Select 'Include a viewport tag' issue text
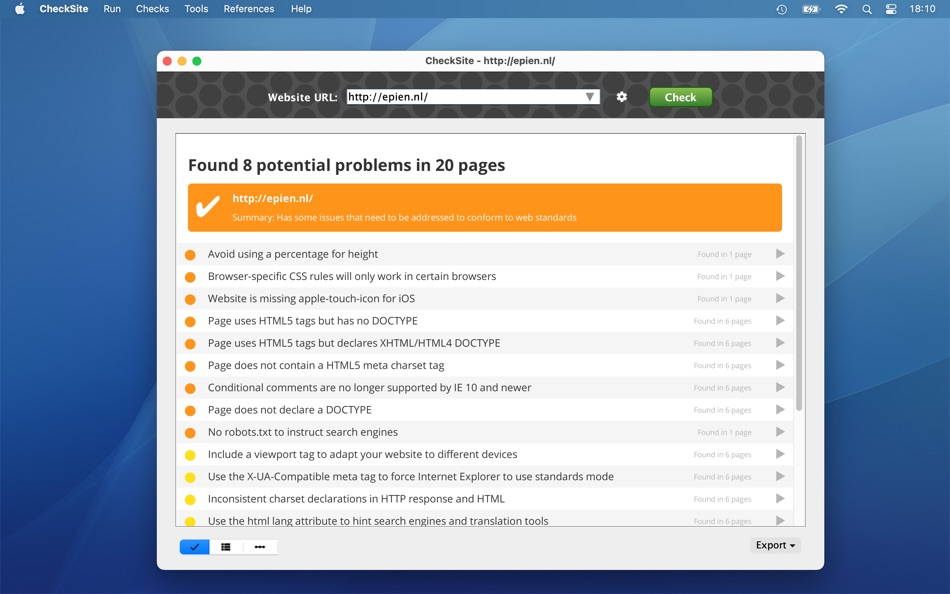Screen dimensions: 950x594 point(362,454)
